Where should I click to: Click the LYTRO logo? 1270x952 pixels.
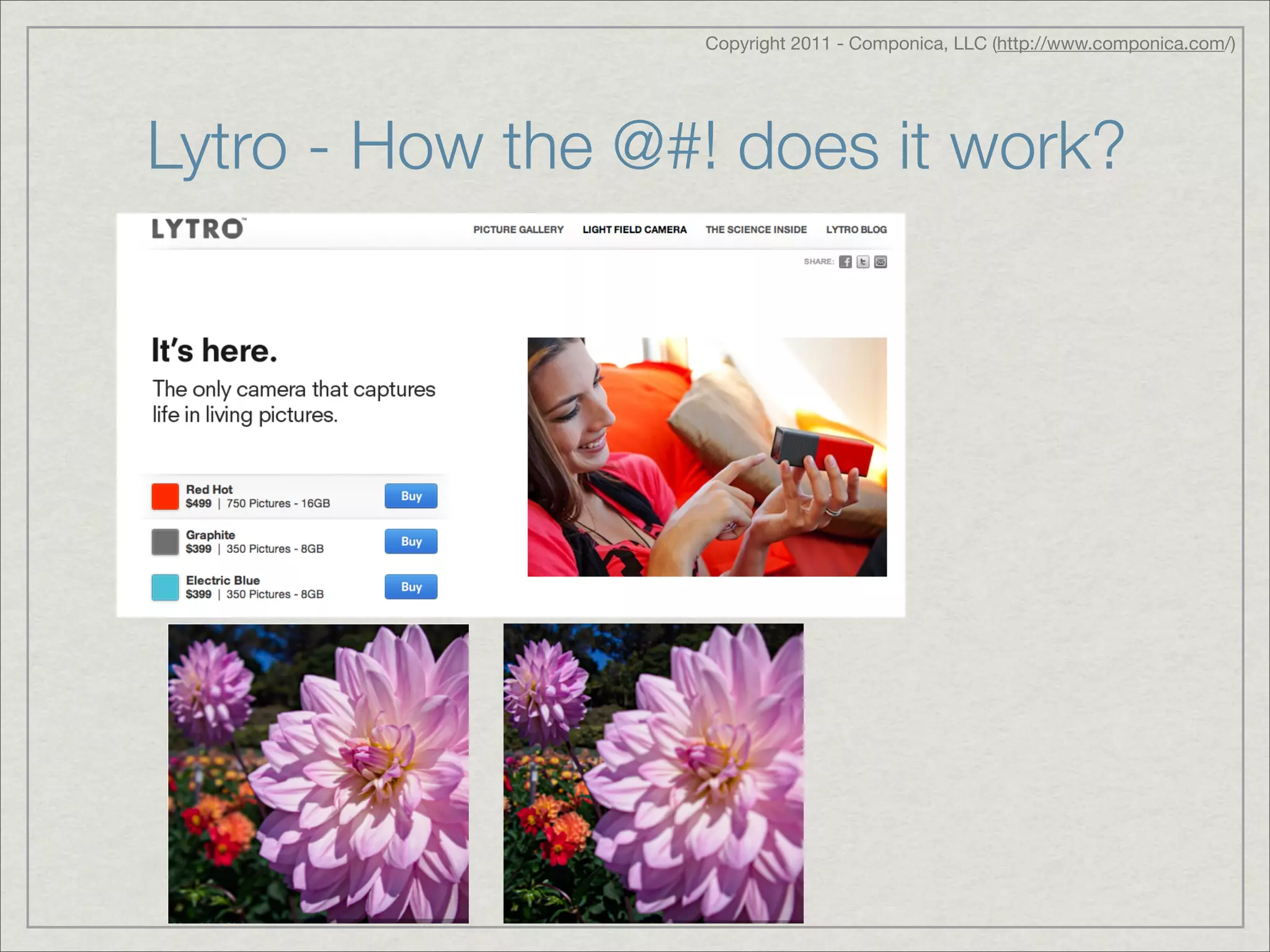(199, 229)
